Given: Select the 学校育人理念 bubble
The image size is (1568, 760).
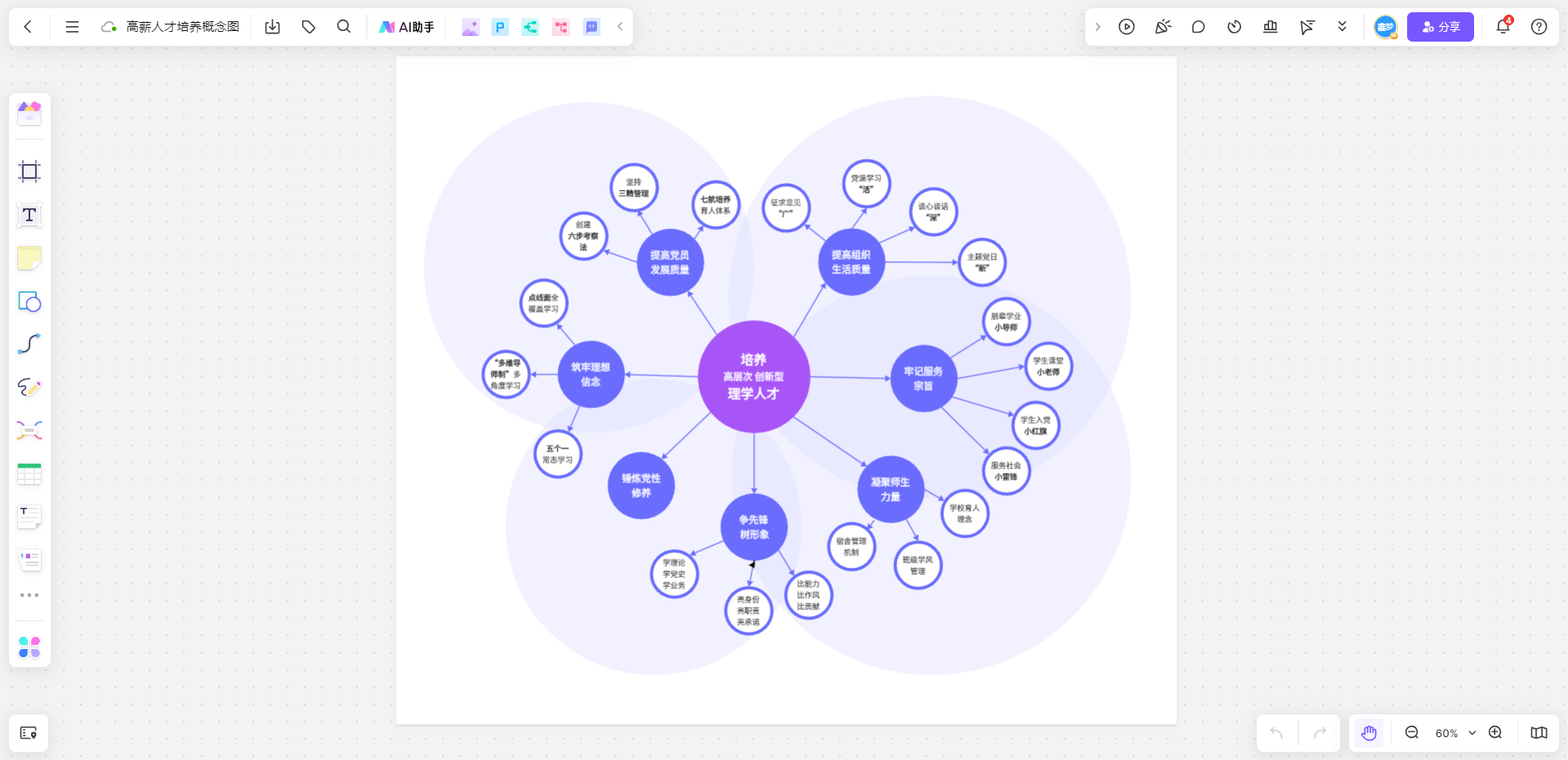Looking at the screenshot, I should point(964,513).
